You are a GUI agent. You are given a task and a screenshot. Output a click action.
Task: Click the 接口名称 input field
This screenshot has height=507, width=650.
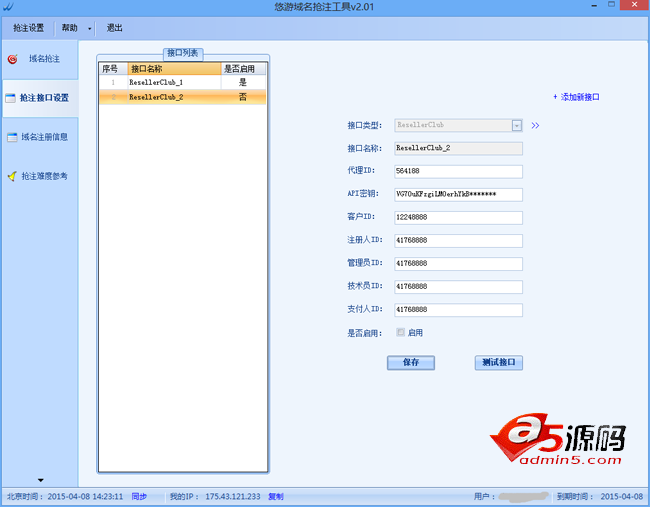[x=458, y=148]
